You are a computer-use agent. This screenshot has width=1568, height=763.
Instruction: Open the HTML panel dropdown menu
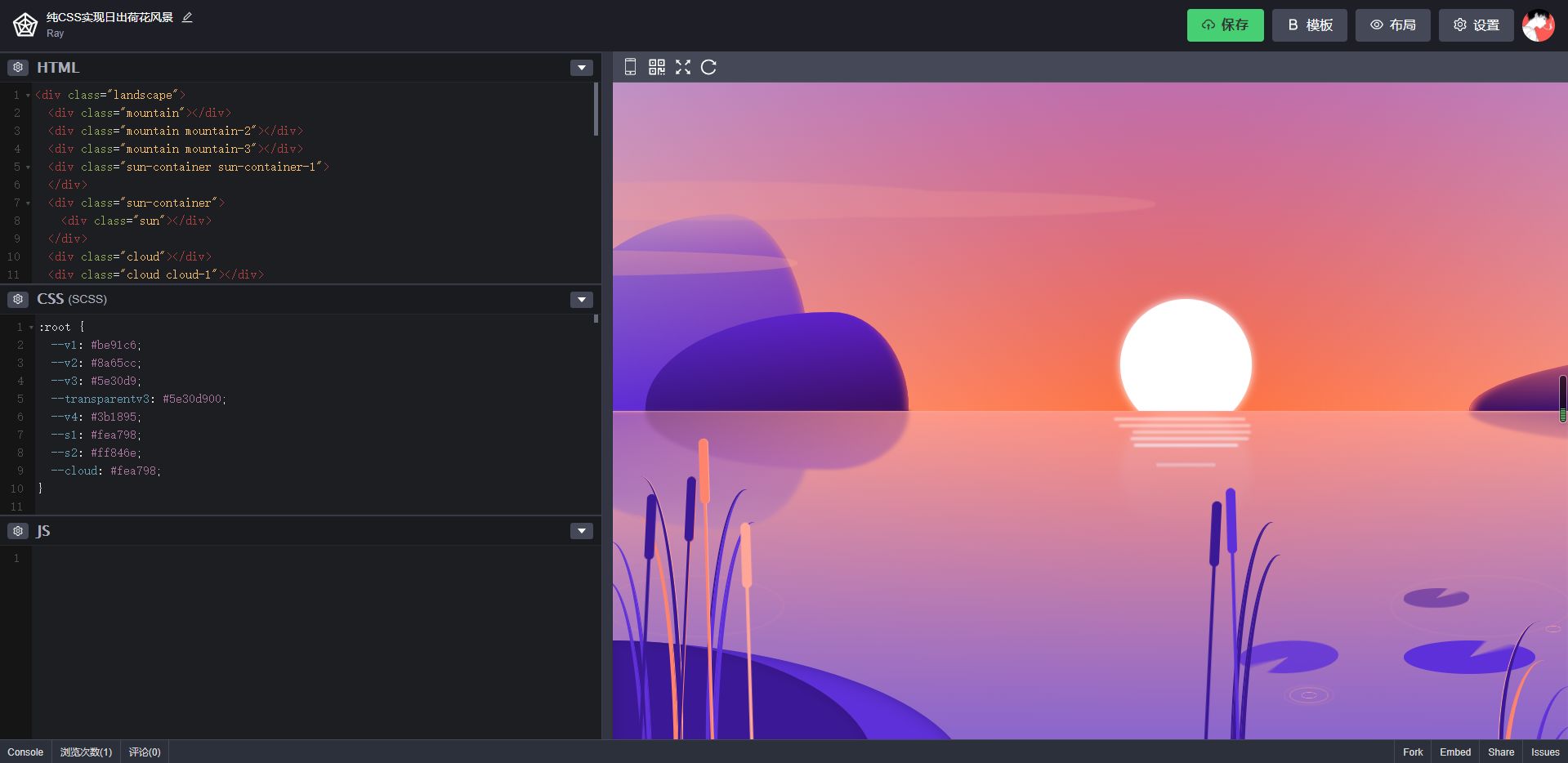(x=581, y=68)
